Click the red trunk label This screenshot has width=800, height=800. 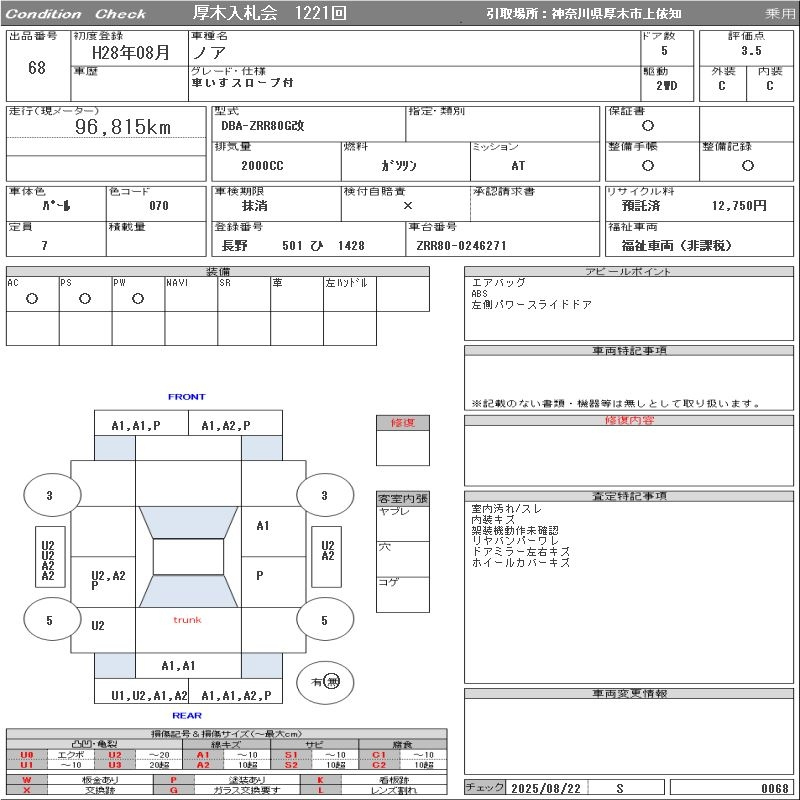[187, 620]
